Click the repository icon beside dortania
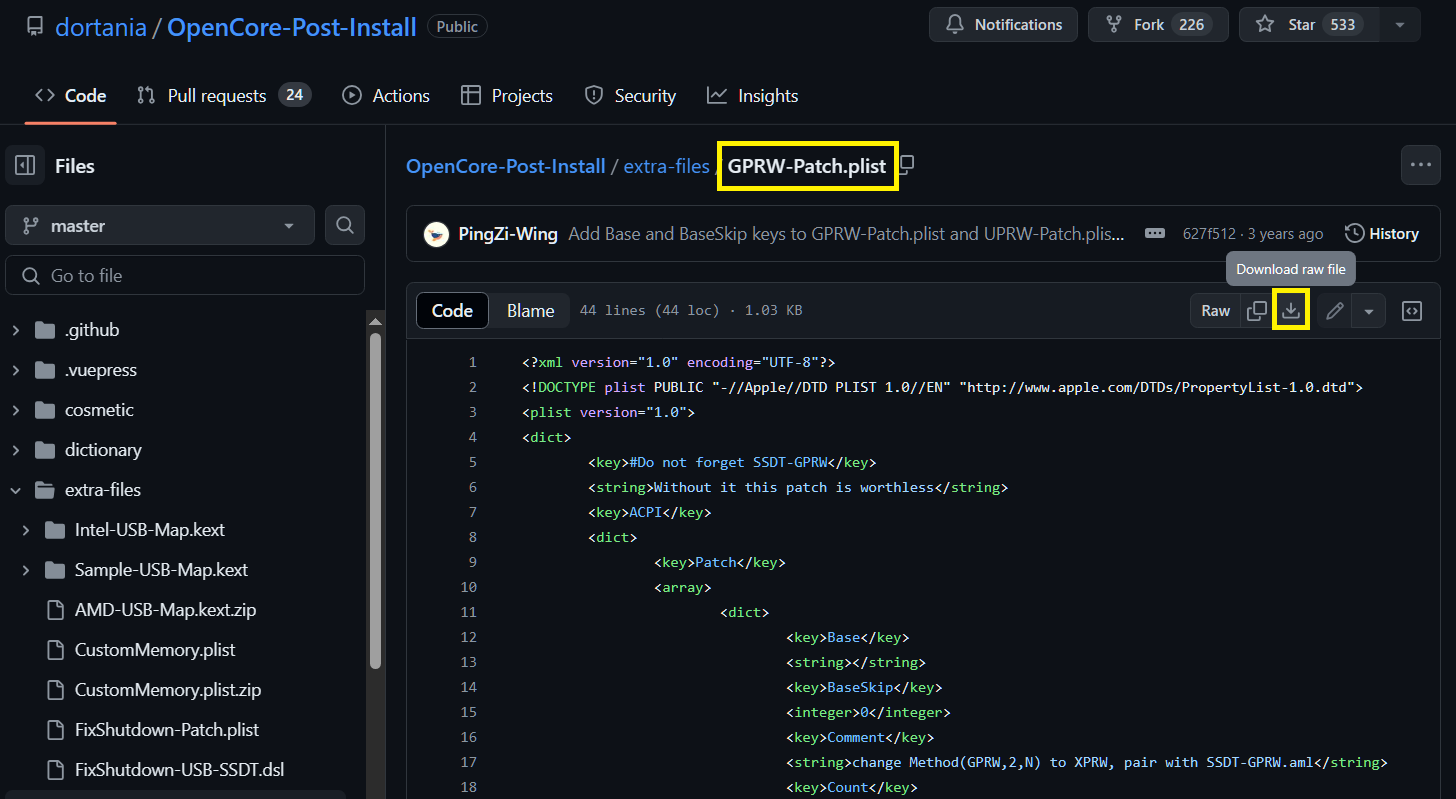This screenshot has height=799, width=1456. (35, 26)
